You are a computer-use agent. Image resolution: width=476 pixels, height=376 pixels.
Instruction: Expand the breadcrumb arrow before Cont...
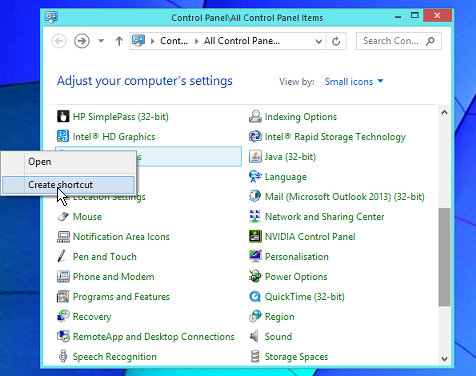(x=153, y=41)
